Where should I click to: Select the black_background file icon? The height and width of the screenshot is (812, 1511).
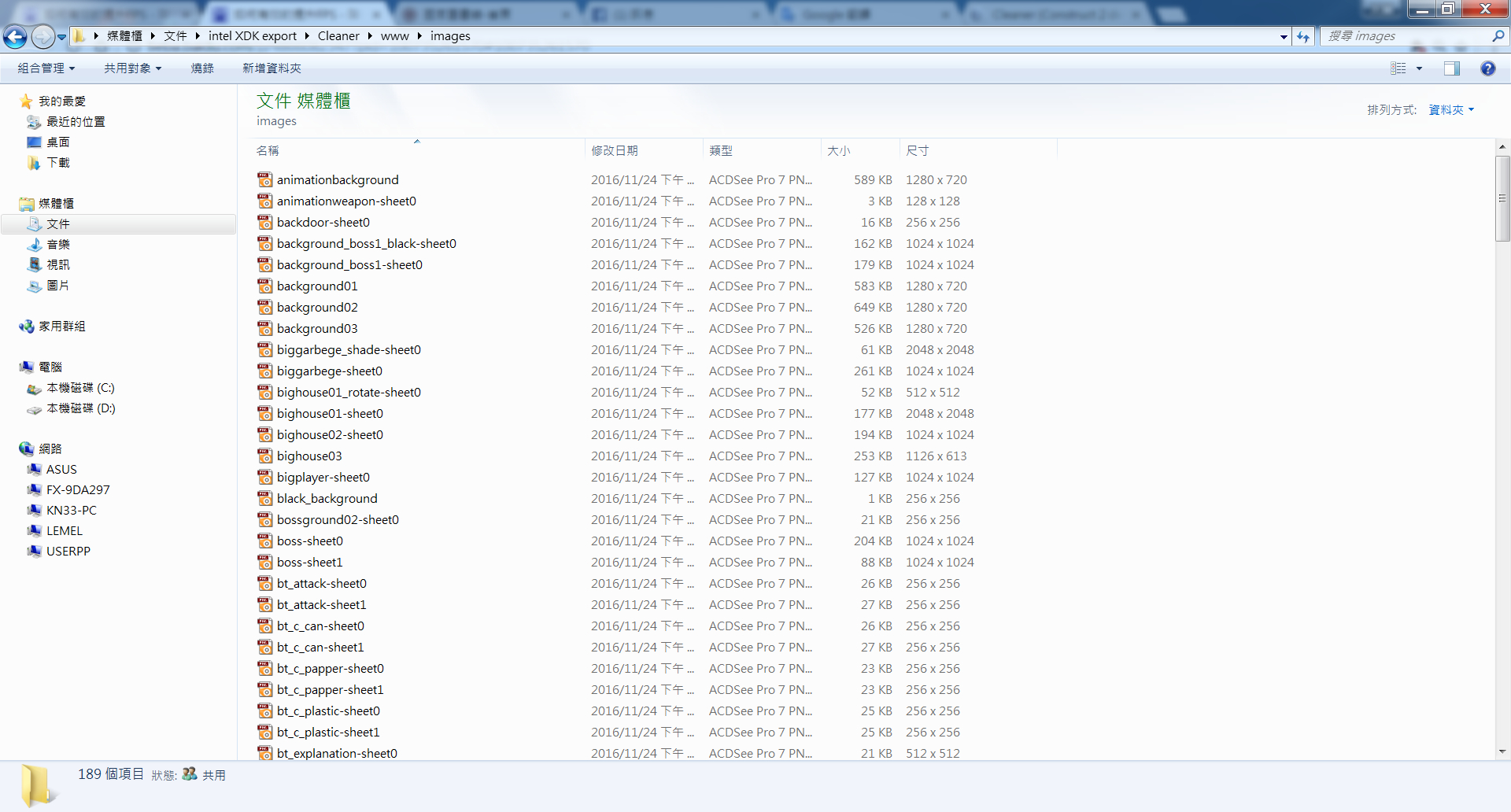[265, 499]
